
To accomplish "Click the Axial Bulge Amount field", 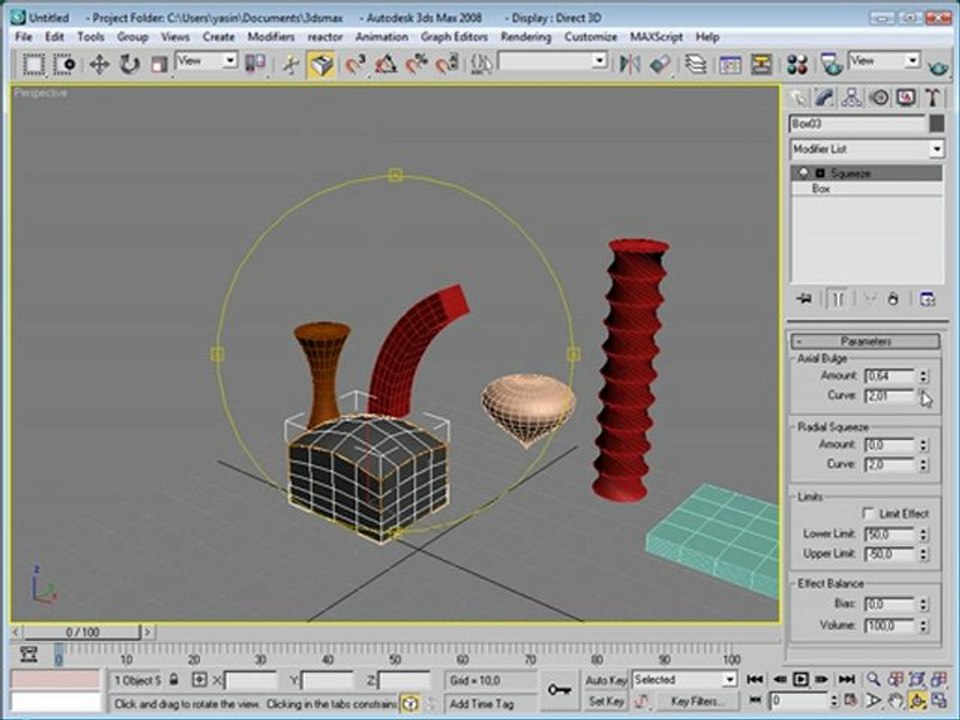I will [x=889, y=375].
